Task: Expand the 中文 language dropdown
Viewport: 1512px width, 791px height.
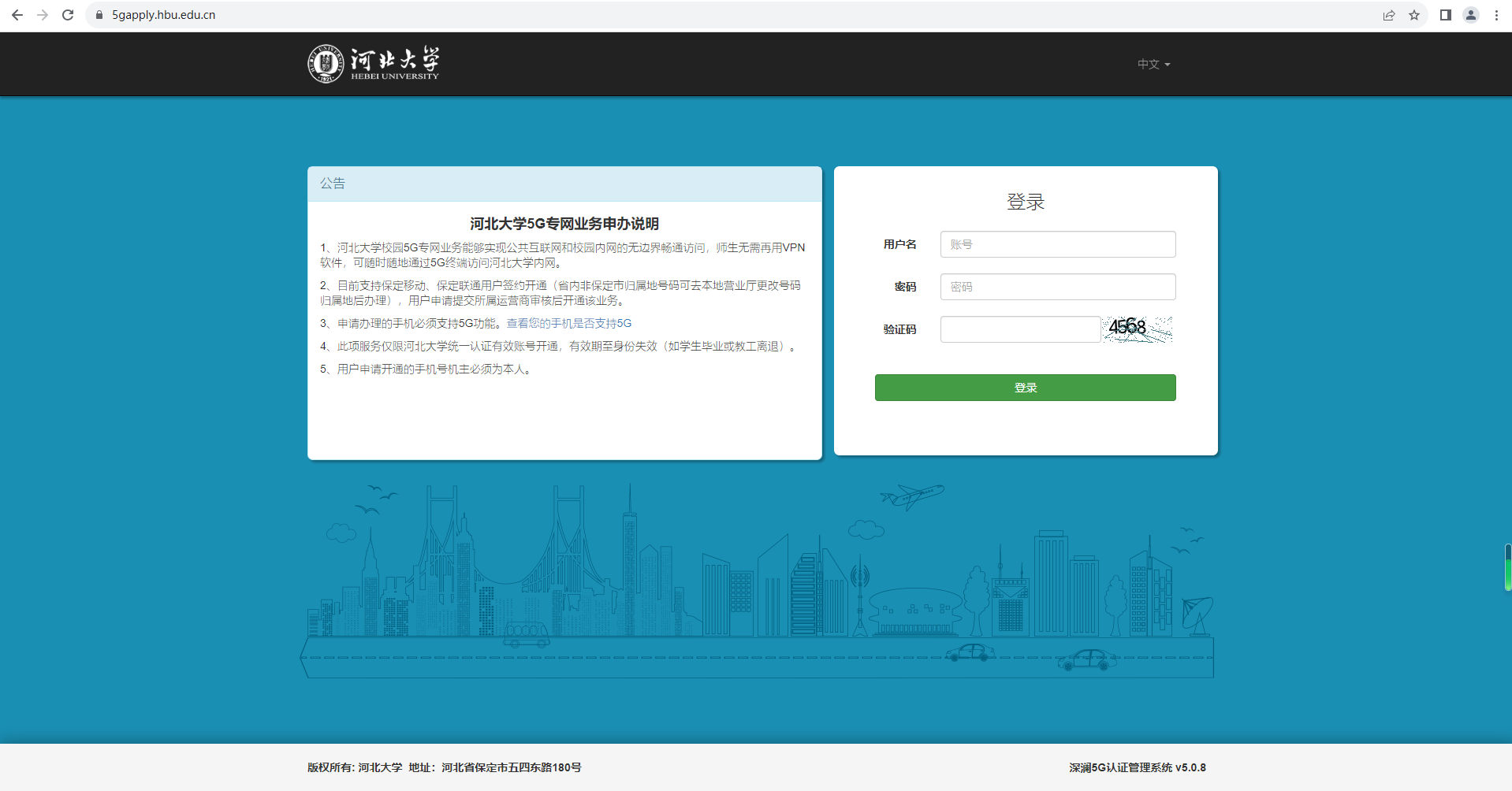Action: pyautogui.click(x=1153, y=64)
